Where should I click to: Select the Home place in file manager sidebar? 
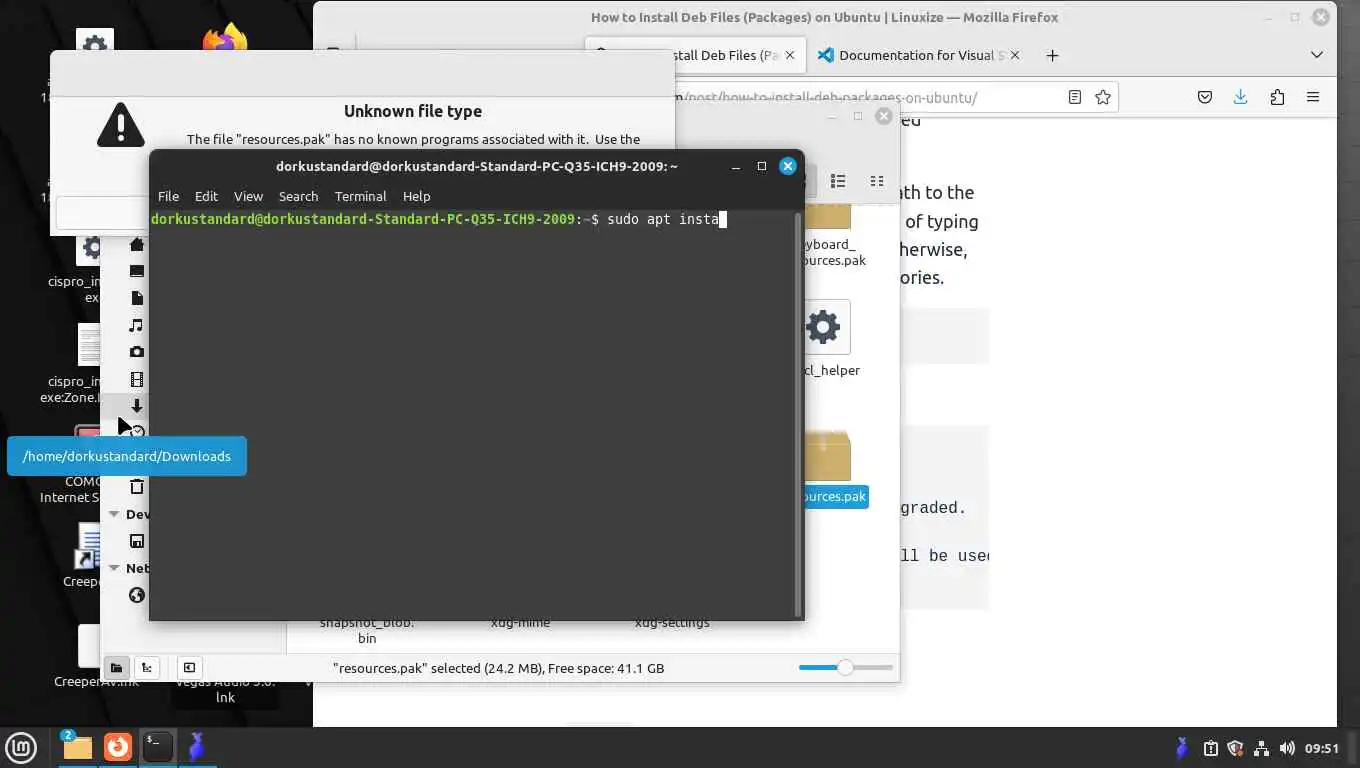(x=137, y=244)
